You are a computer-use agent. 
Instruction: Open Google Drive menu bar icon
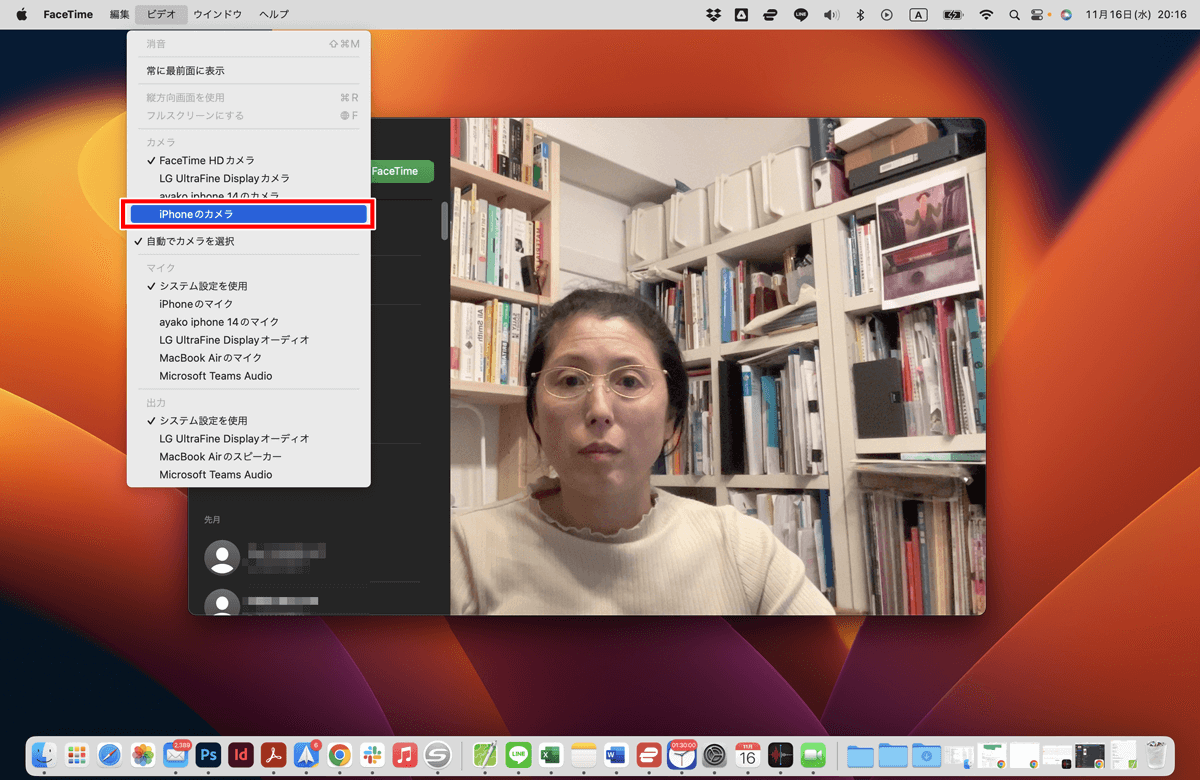click(742, 14)
